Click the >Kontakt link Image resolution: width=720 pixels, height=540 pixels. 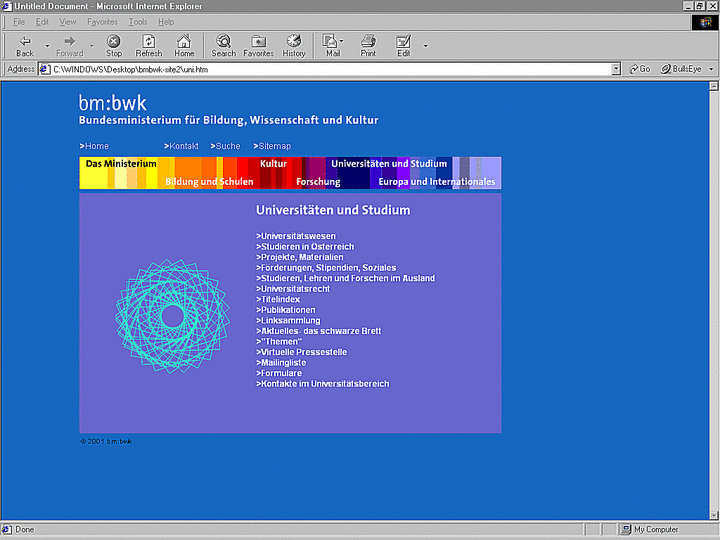181,146
